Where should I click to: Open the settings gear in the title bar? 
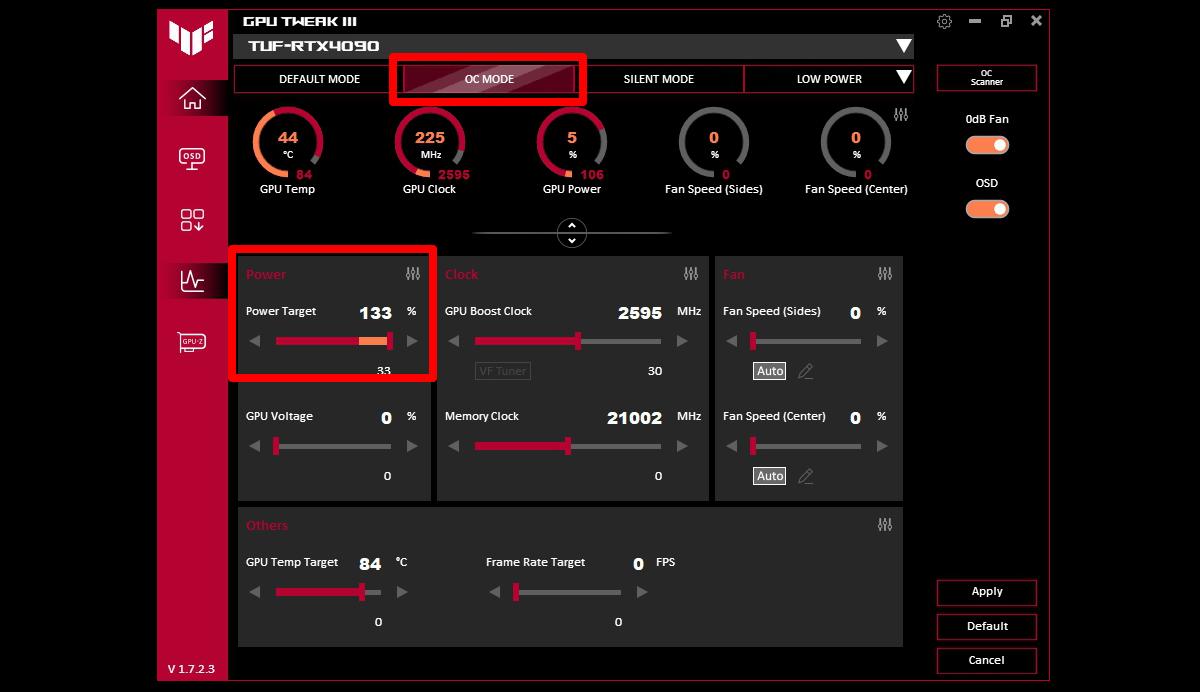tap(944, 20)
